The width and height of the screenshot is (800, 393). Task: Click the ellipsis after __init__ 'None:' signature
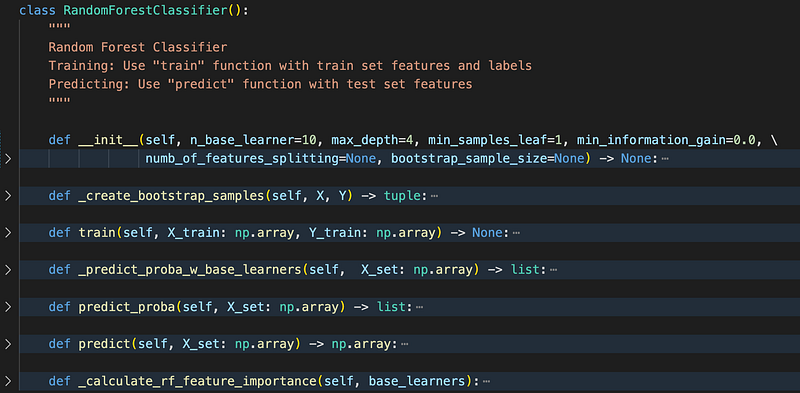665,159
